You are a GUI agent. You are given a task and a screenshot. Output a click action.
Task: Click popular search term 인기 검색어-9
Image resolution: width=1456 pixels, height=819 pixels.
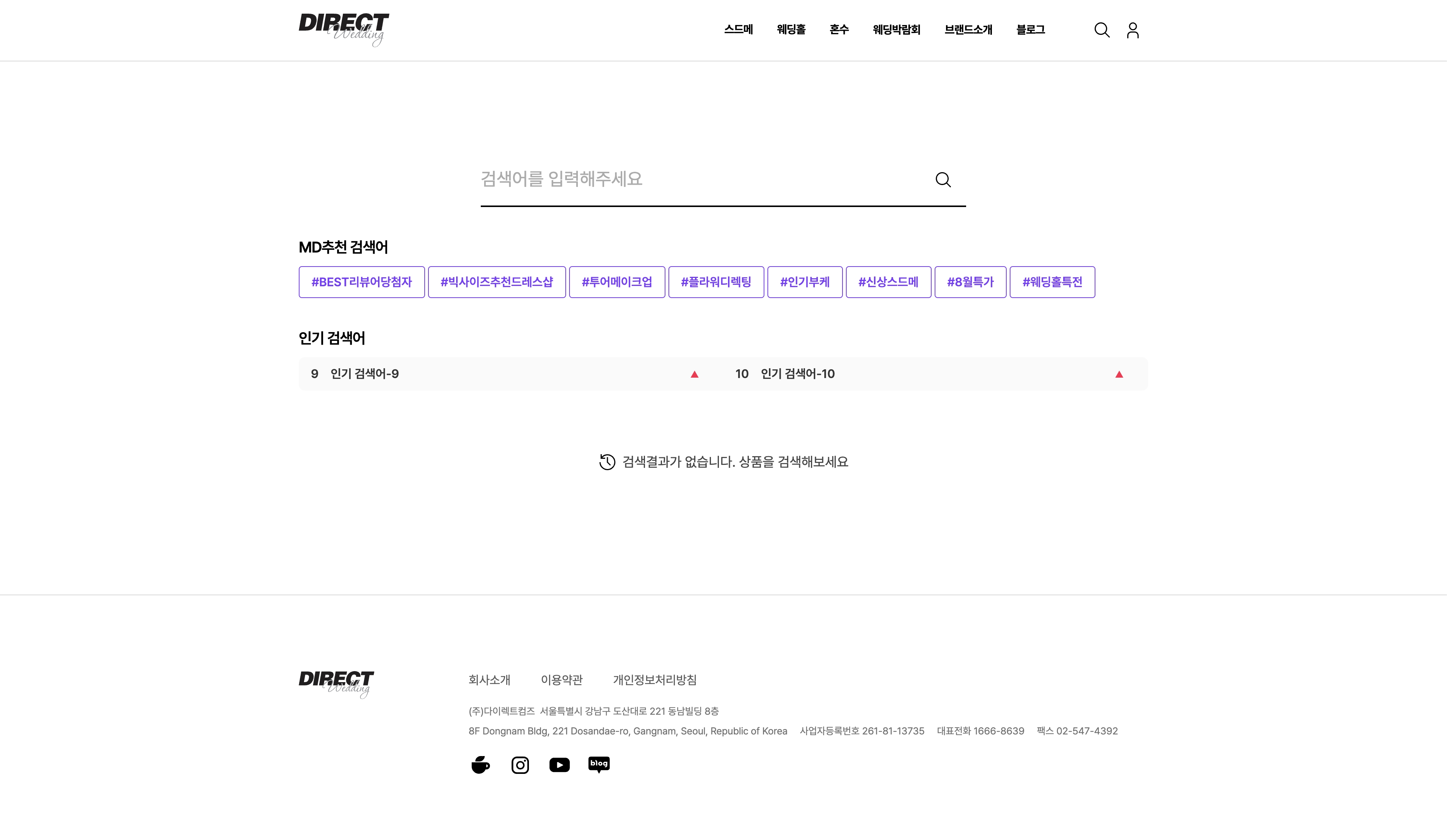(364, 374)
